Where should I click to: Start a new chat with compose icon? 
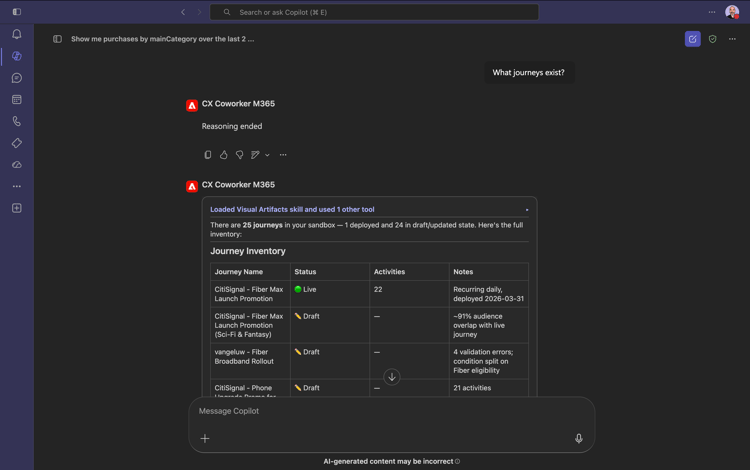(692, 39)
